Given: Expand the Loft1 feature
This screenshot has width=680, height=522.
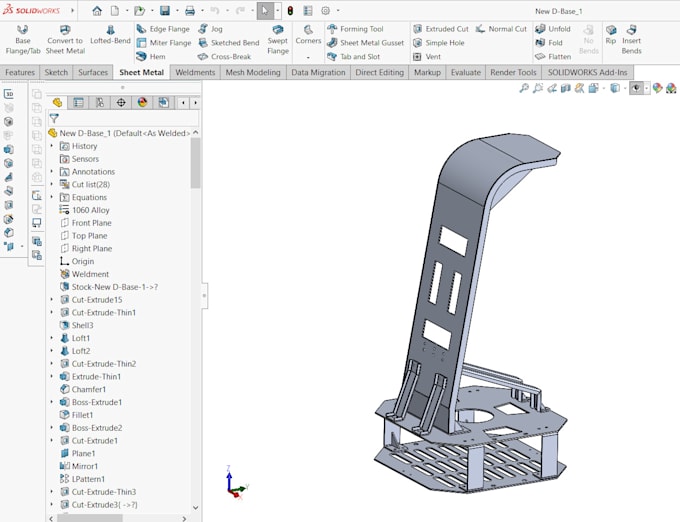Looking at the screenshot, I should point(52,338).
